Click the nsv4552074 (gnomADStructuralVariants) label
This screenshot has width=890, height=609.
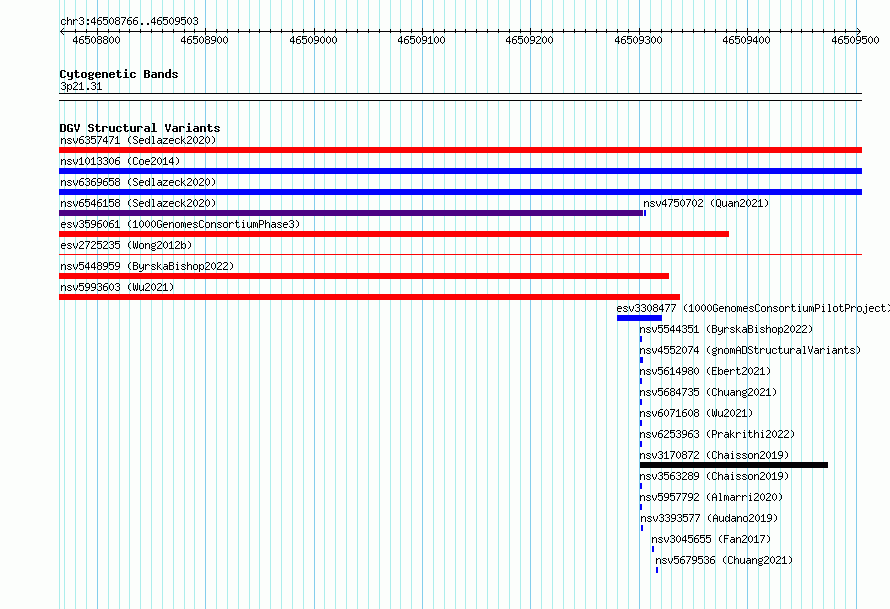[750, 350]
